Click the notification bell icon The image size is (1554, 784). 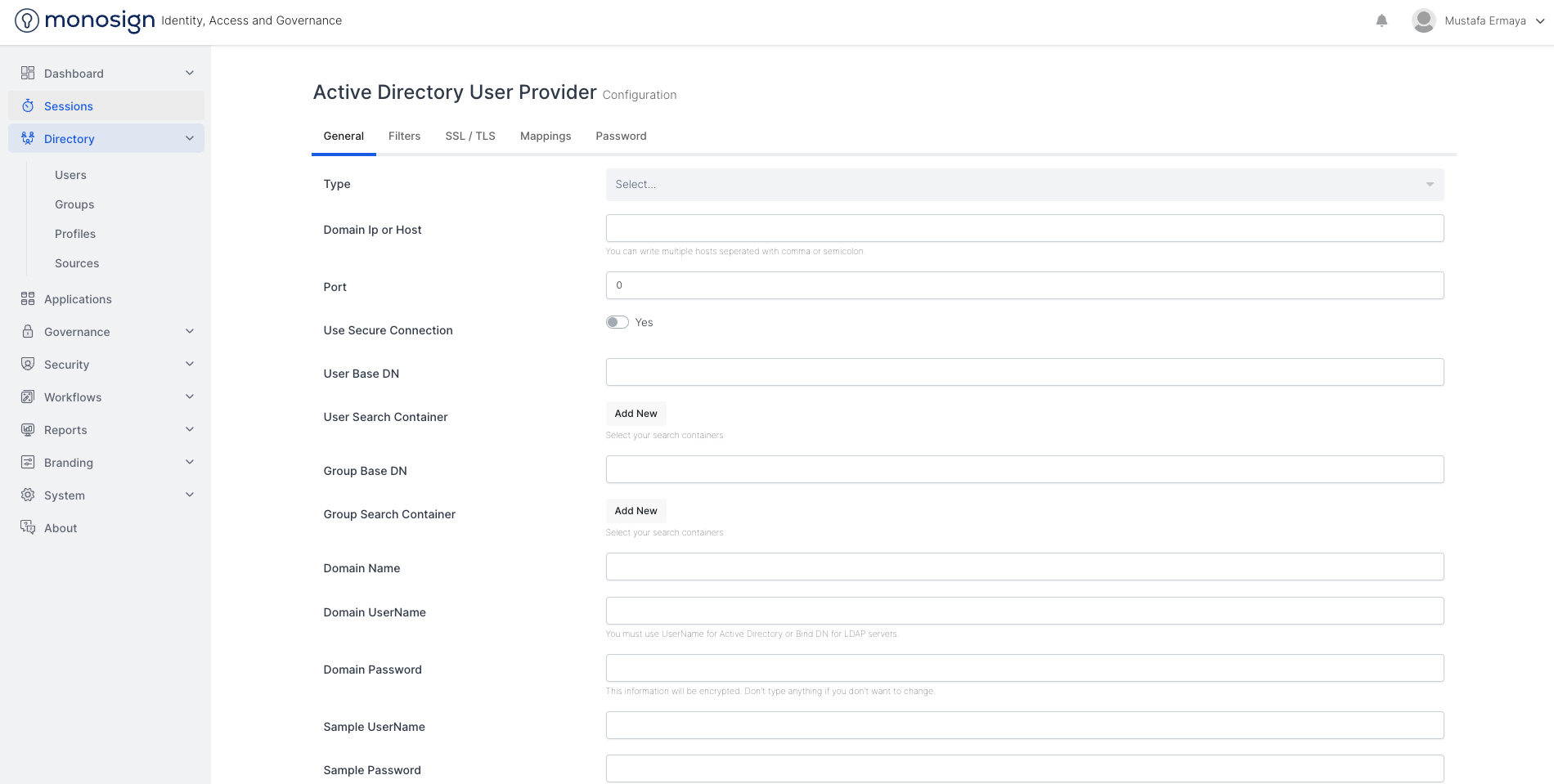tap(1381, 20)
